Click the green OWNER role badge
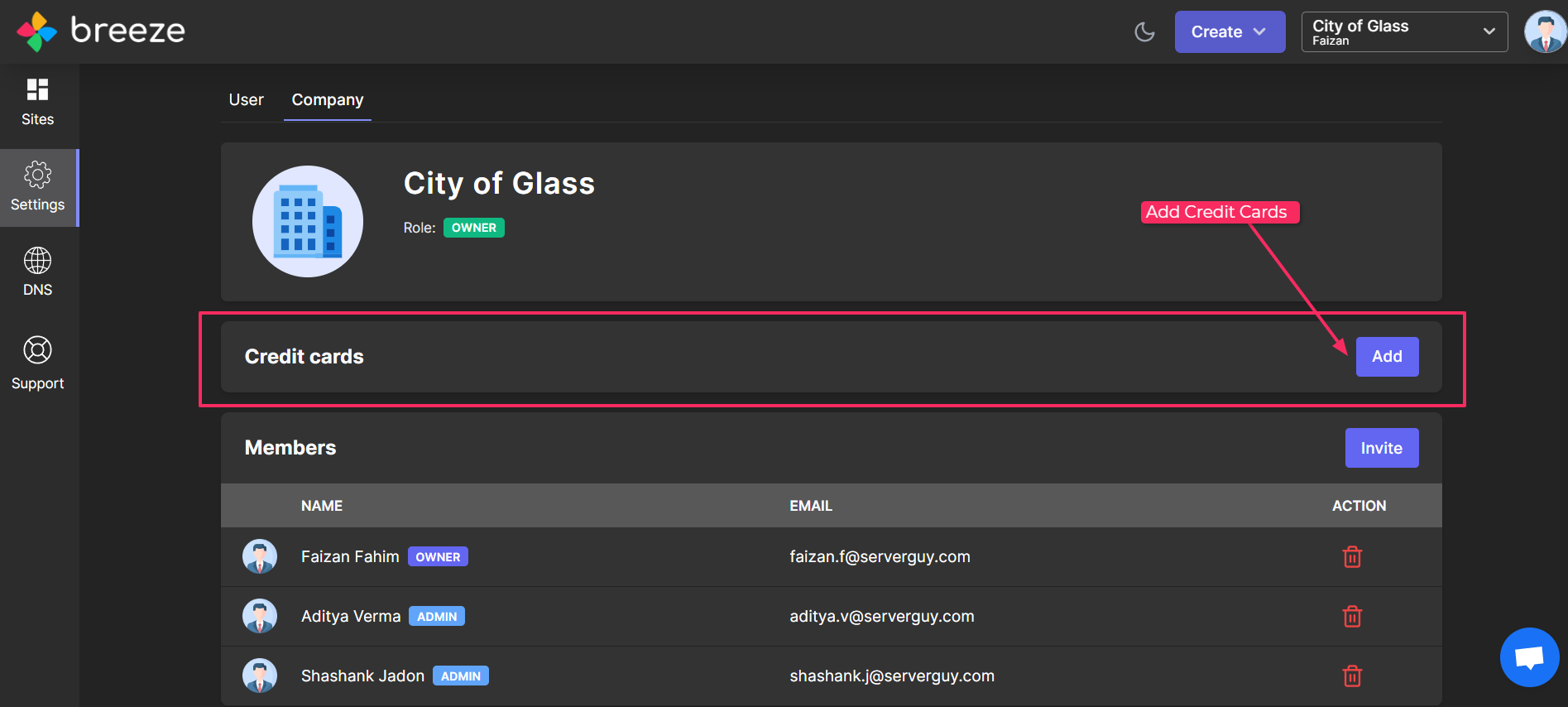Viewport: 1568px width, 707px height. pyautogui.click(x=474, y=228)
